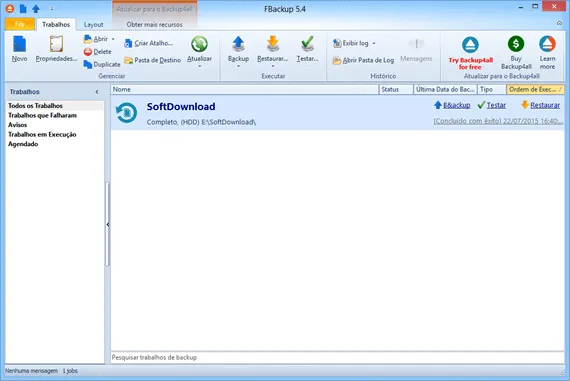Open the Concluído com êxito log link
This screenshot has width=570, height=381.
pyautogui.click(x=497, y=121)
